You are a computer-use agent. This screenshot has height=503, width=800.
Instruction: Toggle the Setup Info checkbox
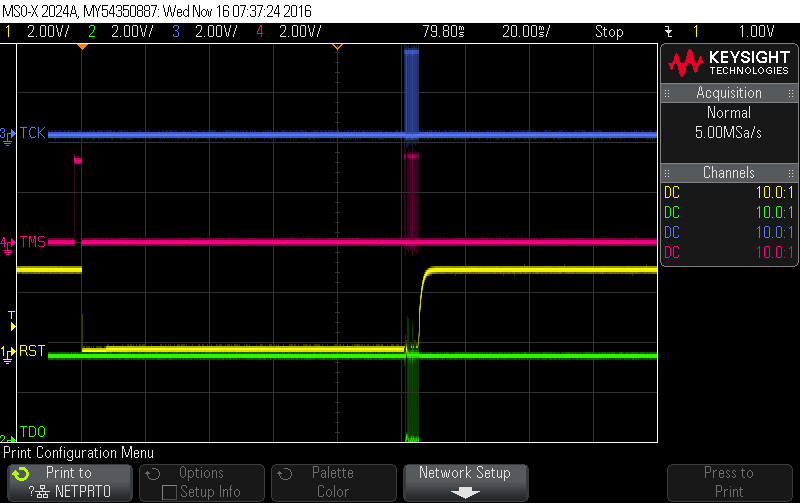pyautogui.click(x=169, y=492)
